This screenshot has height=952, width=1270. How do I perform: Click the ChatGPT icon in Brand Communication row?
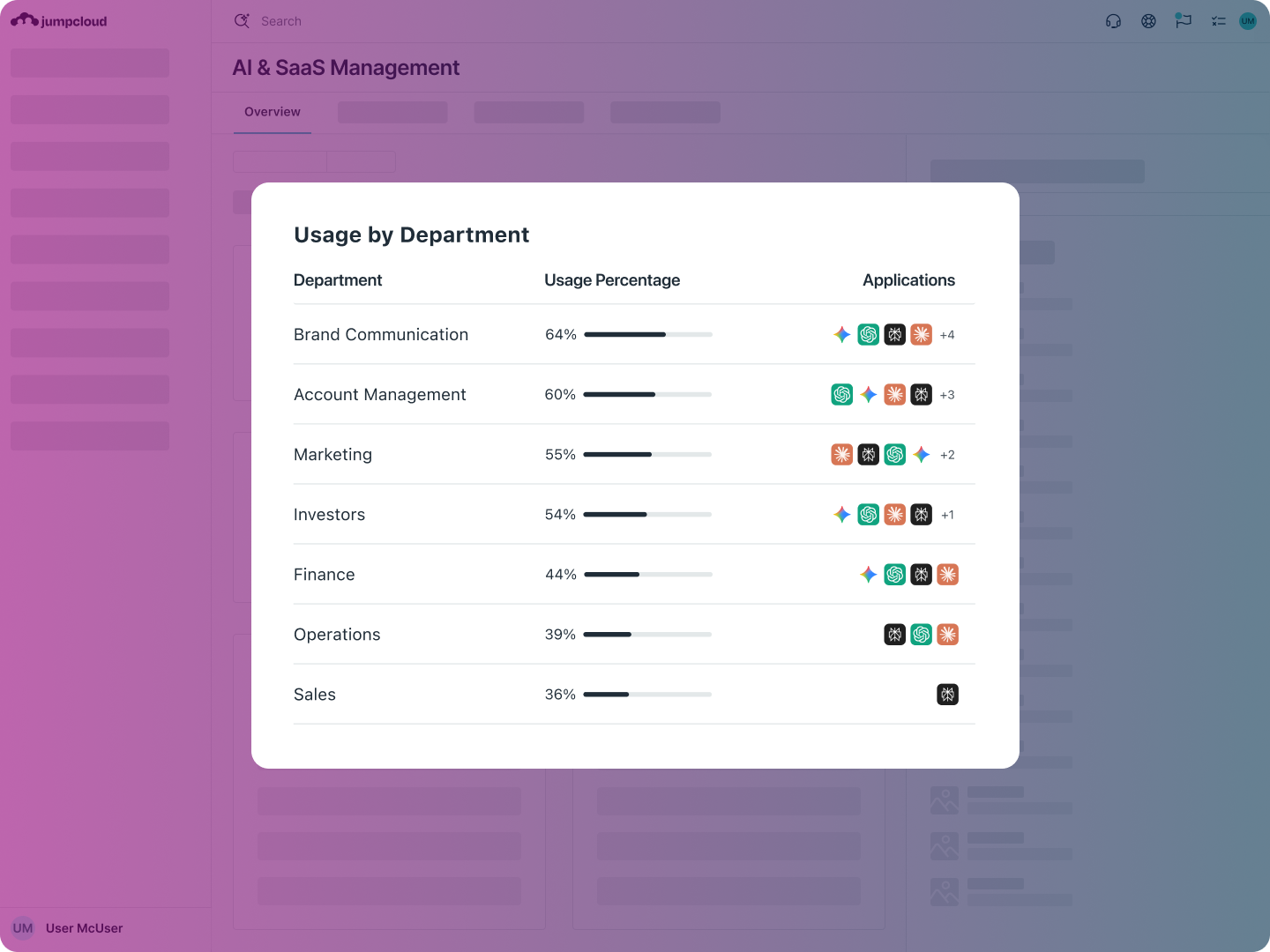[869, 335]
